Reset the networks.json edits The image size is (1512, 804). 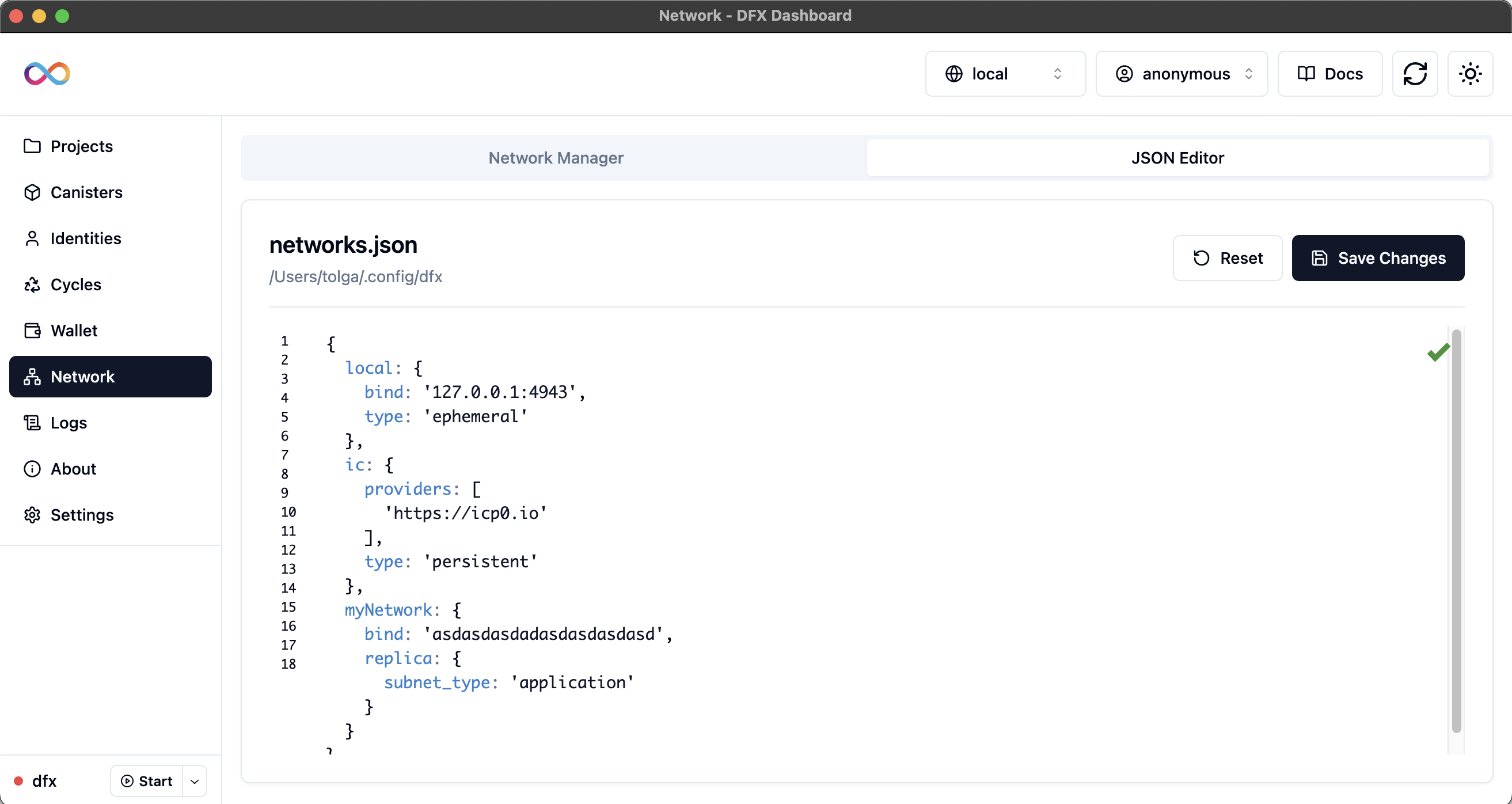click(1228, 258)
